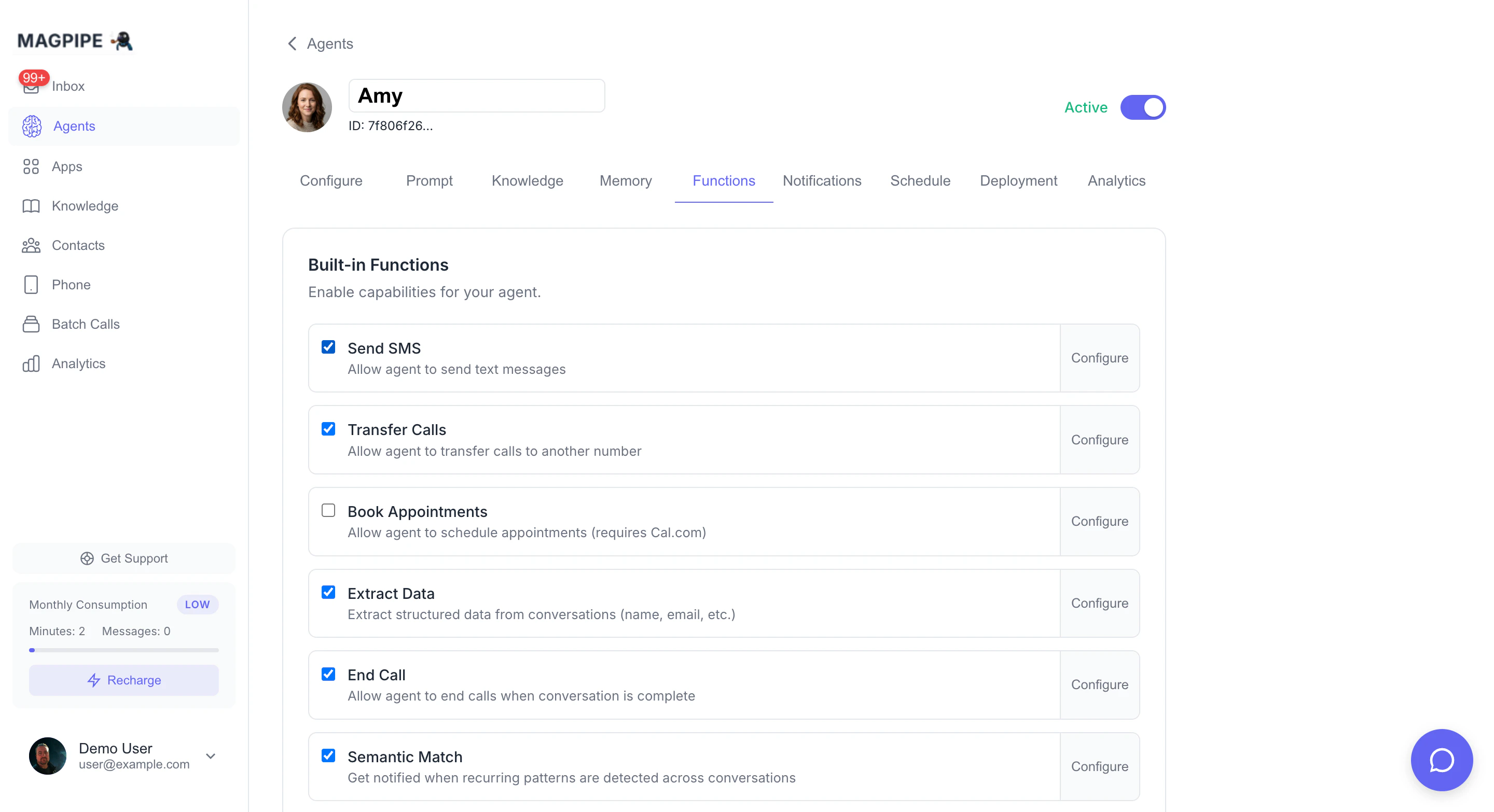Toggle the Active agent switch

coord(1142,108)
